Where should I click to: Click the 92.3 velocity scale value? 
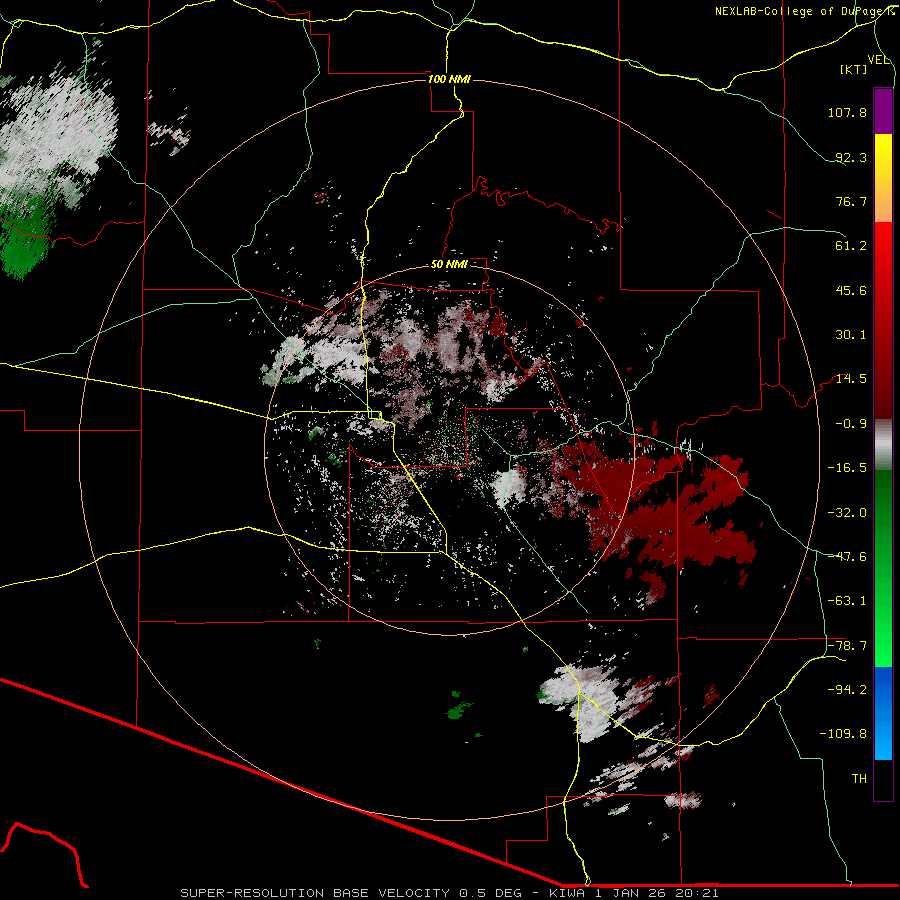coord(851,157)
